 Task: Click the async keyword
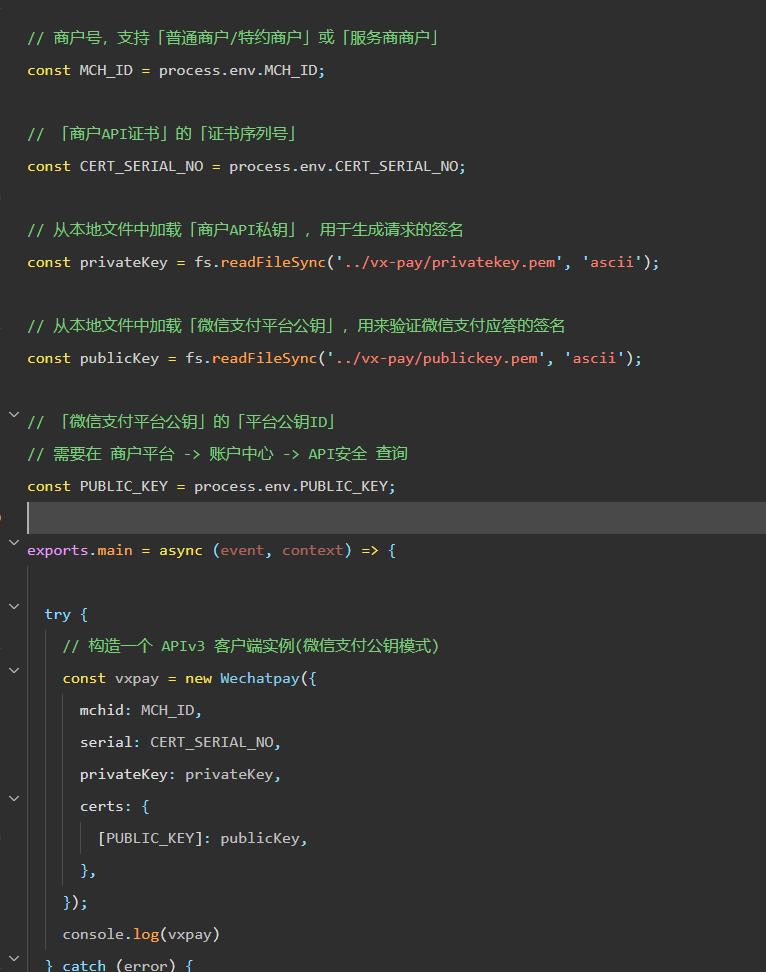tap(180, 550)
